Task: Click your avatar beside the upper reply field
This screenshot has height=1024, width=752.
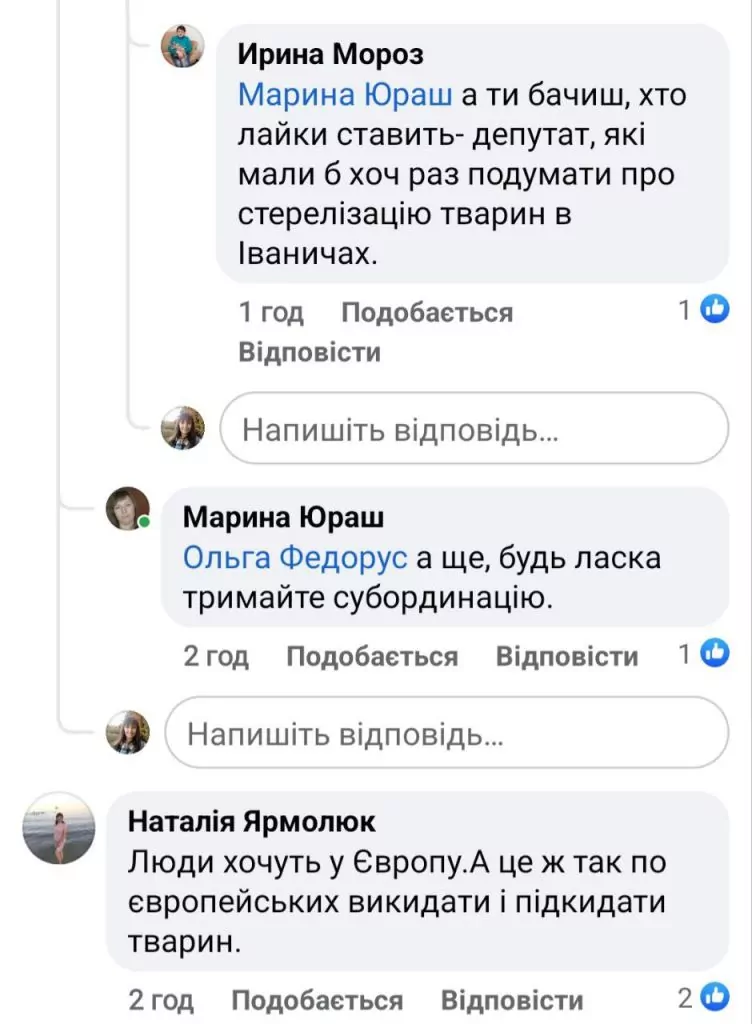Action: (183, 428)
